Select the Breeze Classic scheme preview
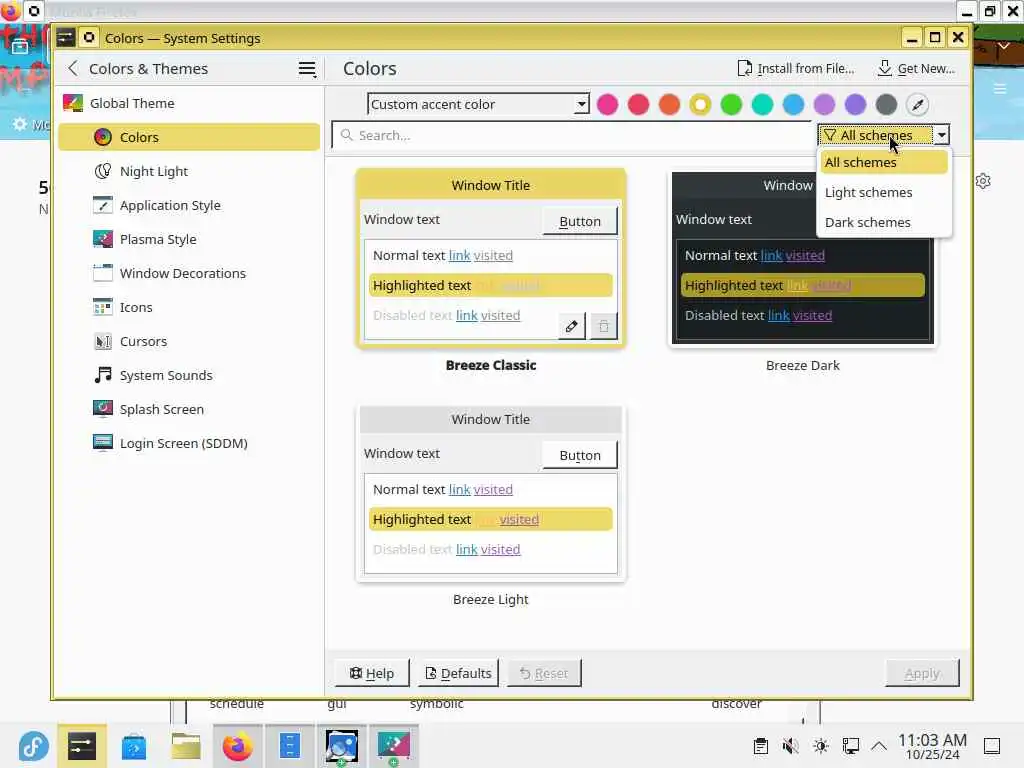The width and height of the screenshot is (1024, 768). click(x=491, y=258)
